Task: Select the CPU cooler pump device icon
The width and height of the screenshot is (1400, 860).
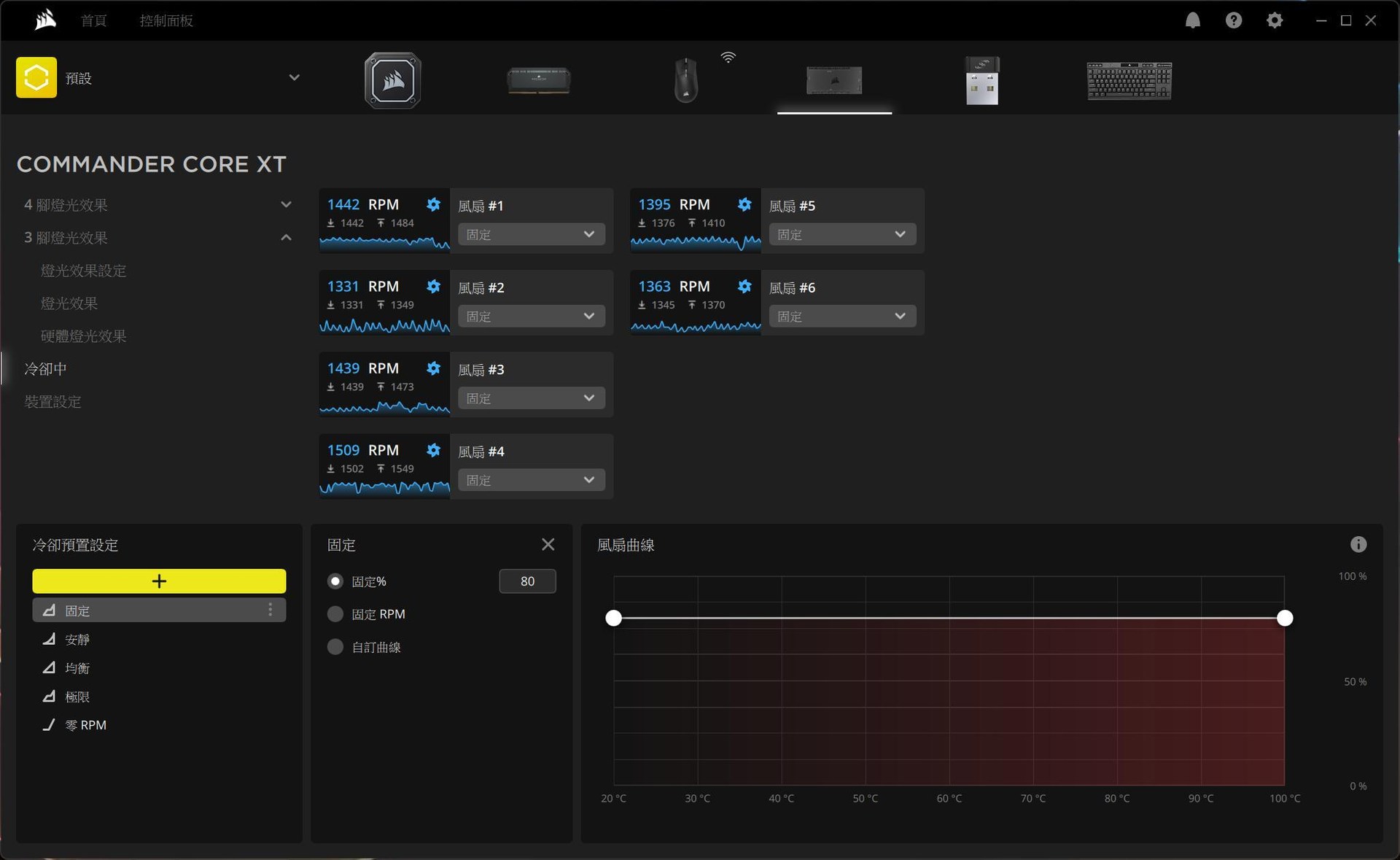Action: pos(393,80)
